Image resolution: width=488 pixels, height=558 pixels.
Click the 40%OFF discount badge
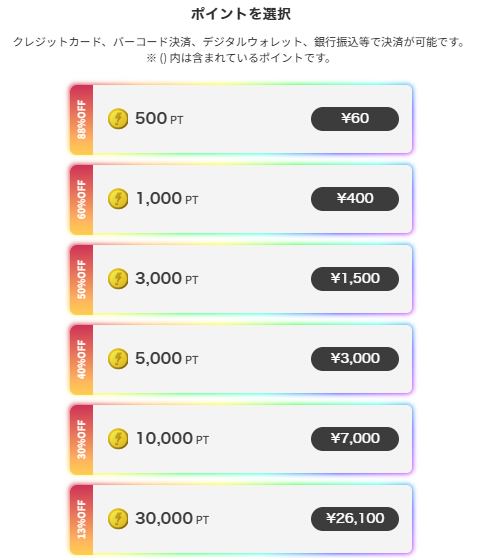pyautogui.click(x=82, y=359)
